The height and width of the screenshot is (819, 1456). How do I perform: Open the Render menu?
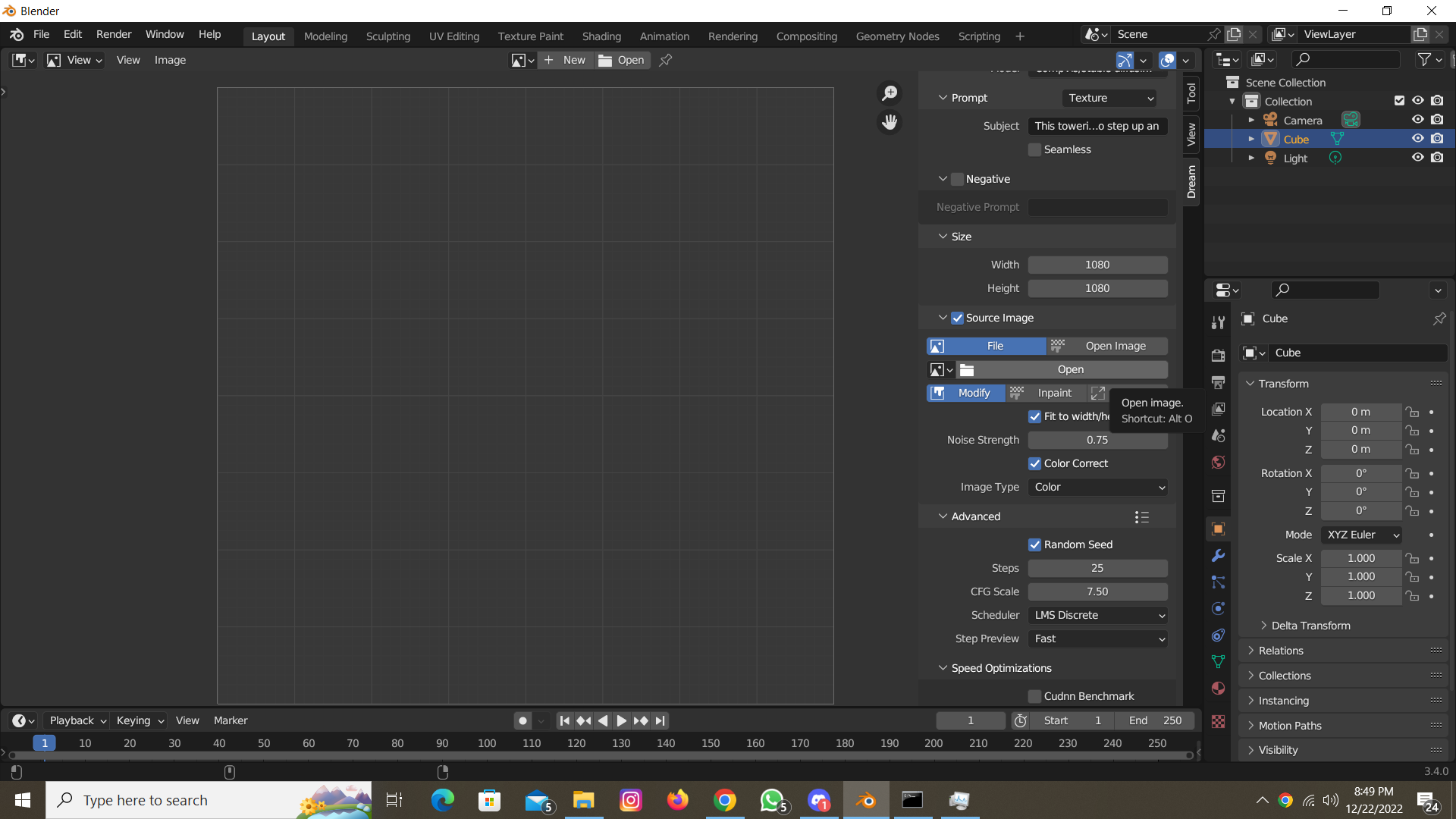pos(114,34)
